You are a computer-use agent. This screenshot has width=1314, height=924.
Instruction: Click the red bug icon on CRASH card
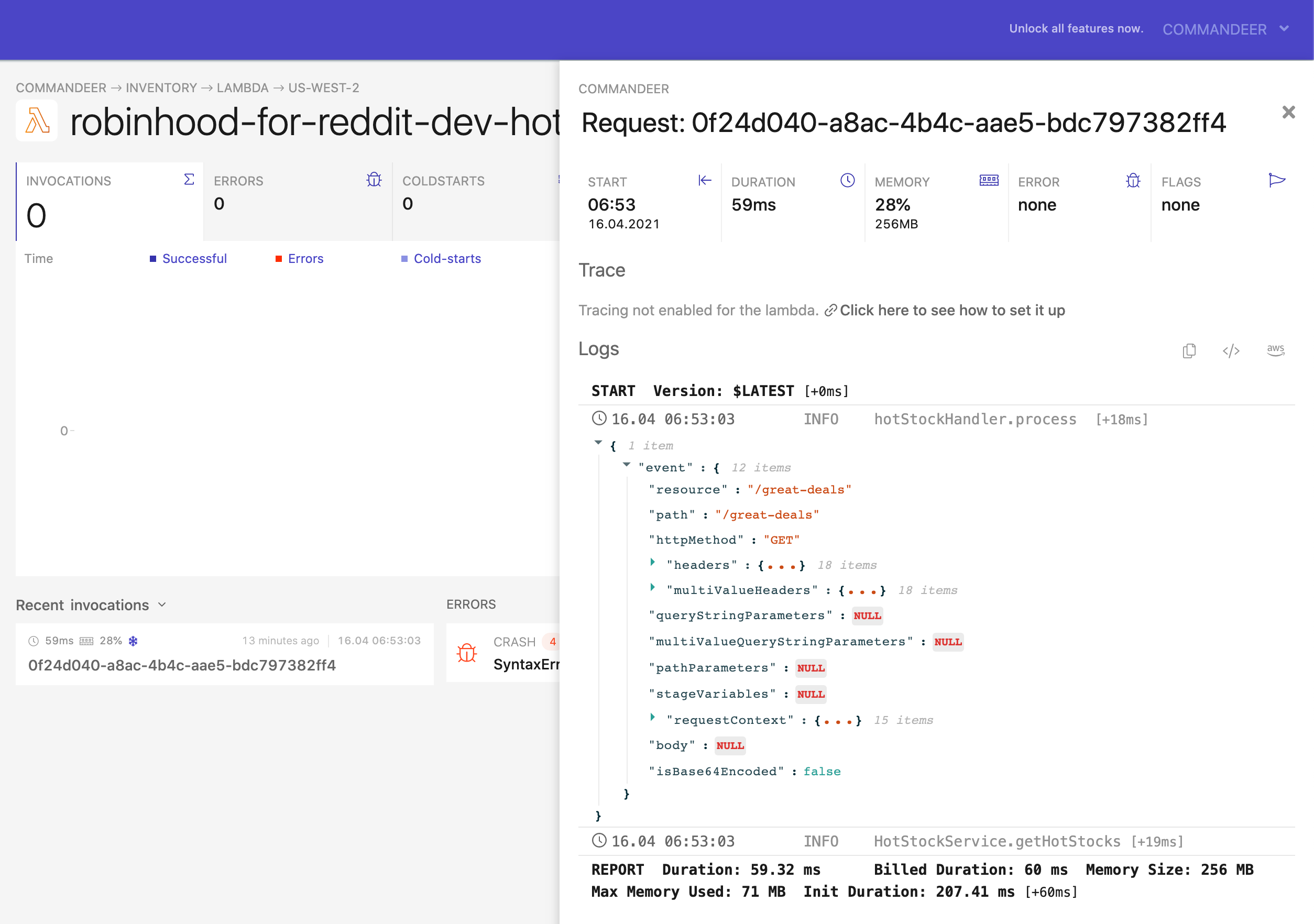tap(466, 652)
